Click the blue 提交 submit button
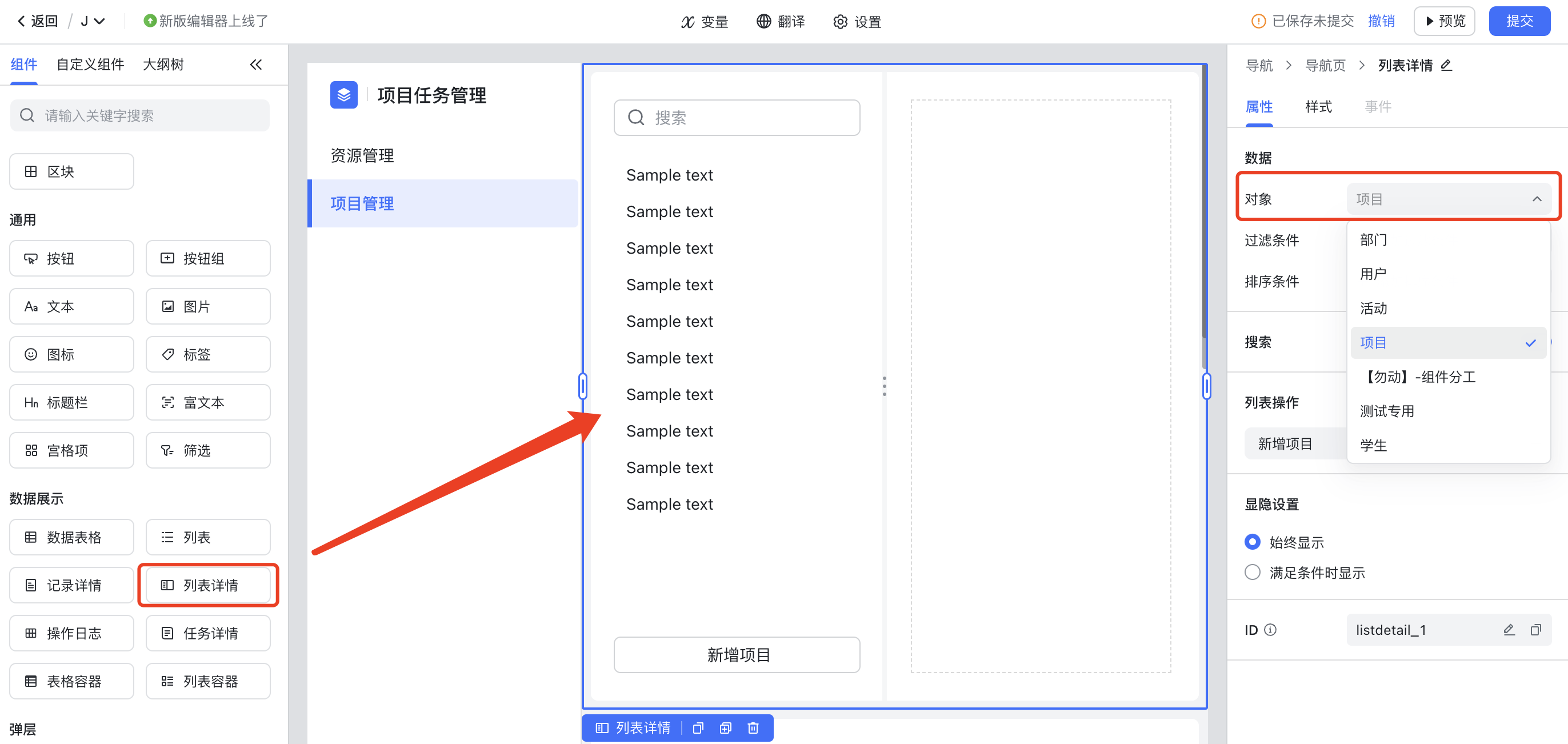Viewport: 1568px width, 744px height. pos(1519,21)
